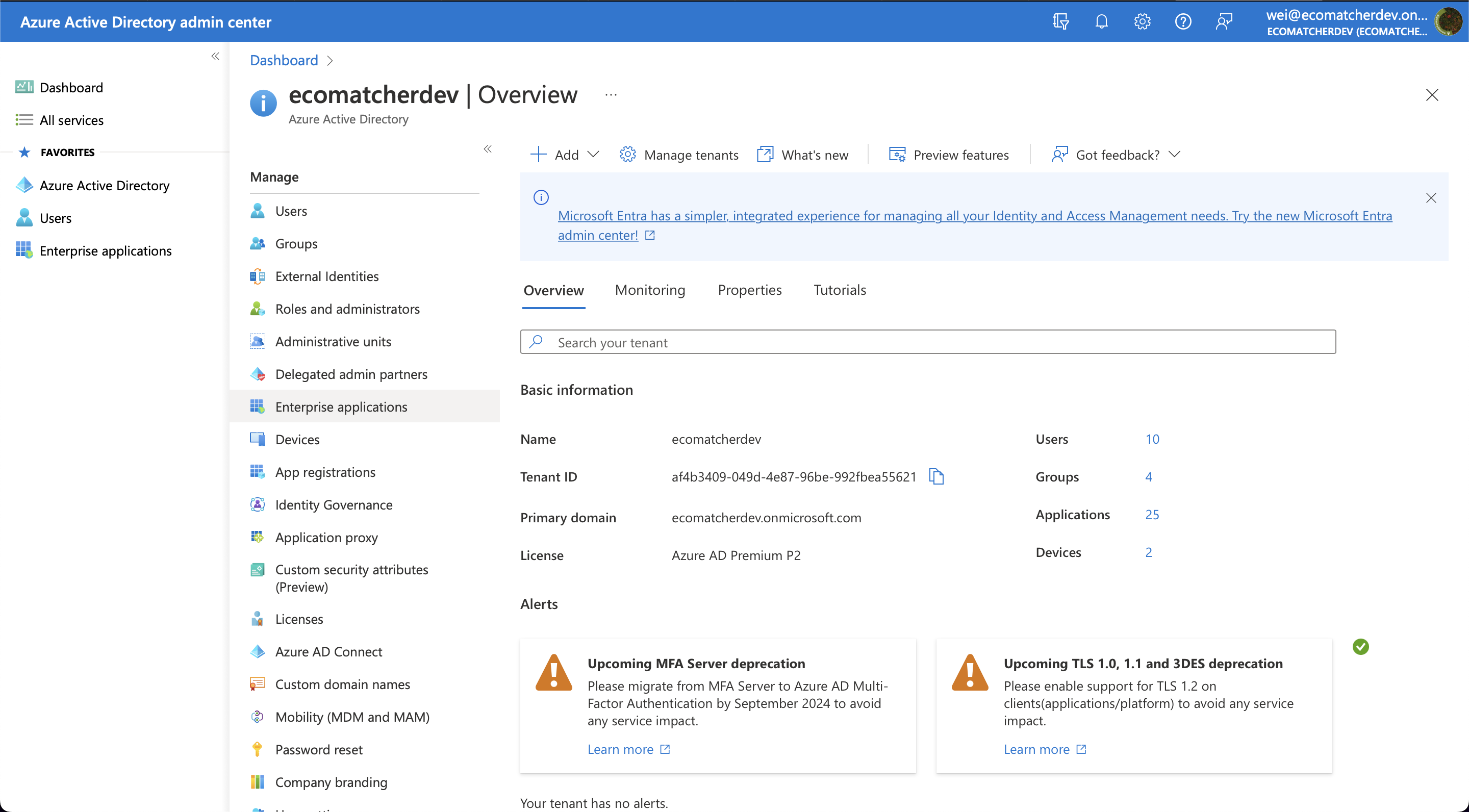
Task: Collapse the Manage menu panel
Action: click(488, 149)
